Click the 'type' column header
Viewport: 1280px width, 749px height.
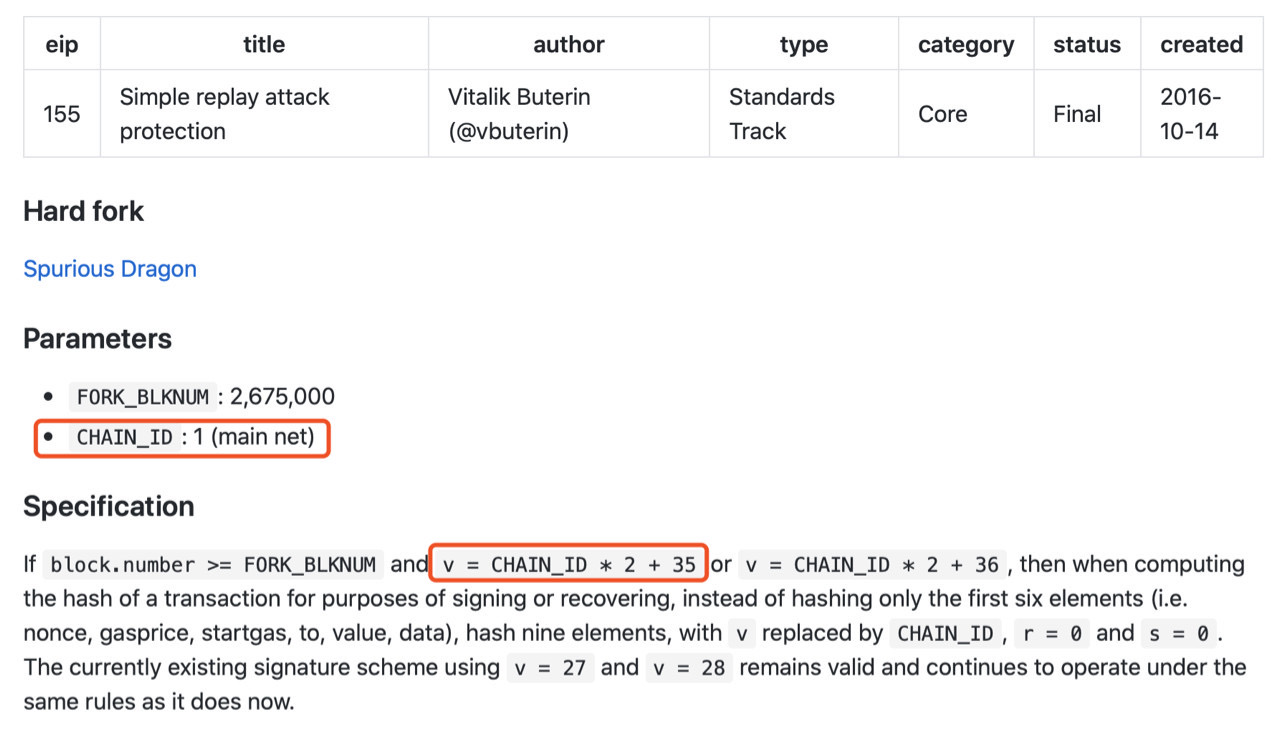point(804,45)
